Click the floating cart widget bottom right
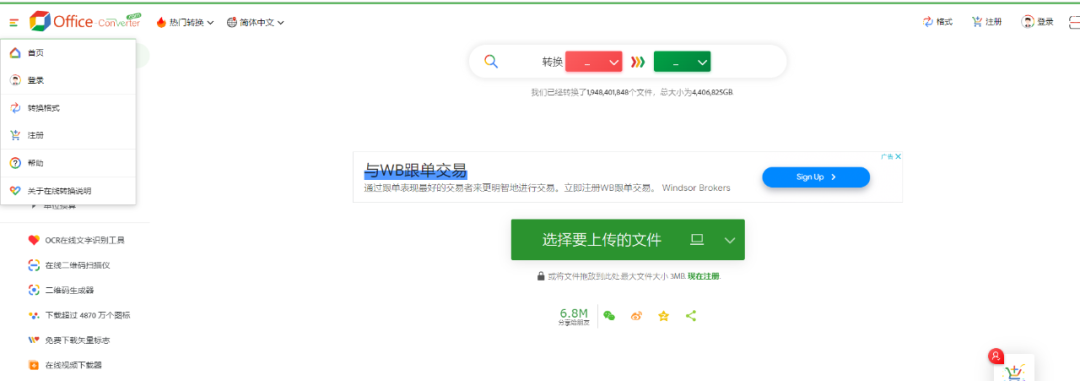Screen dimensions: 1080x381 coord(1014,368)
